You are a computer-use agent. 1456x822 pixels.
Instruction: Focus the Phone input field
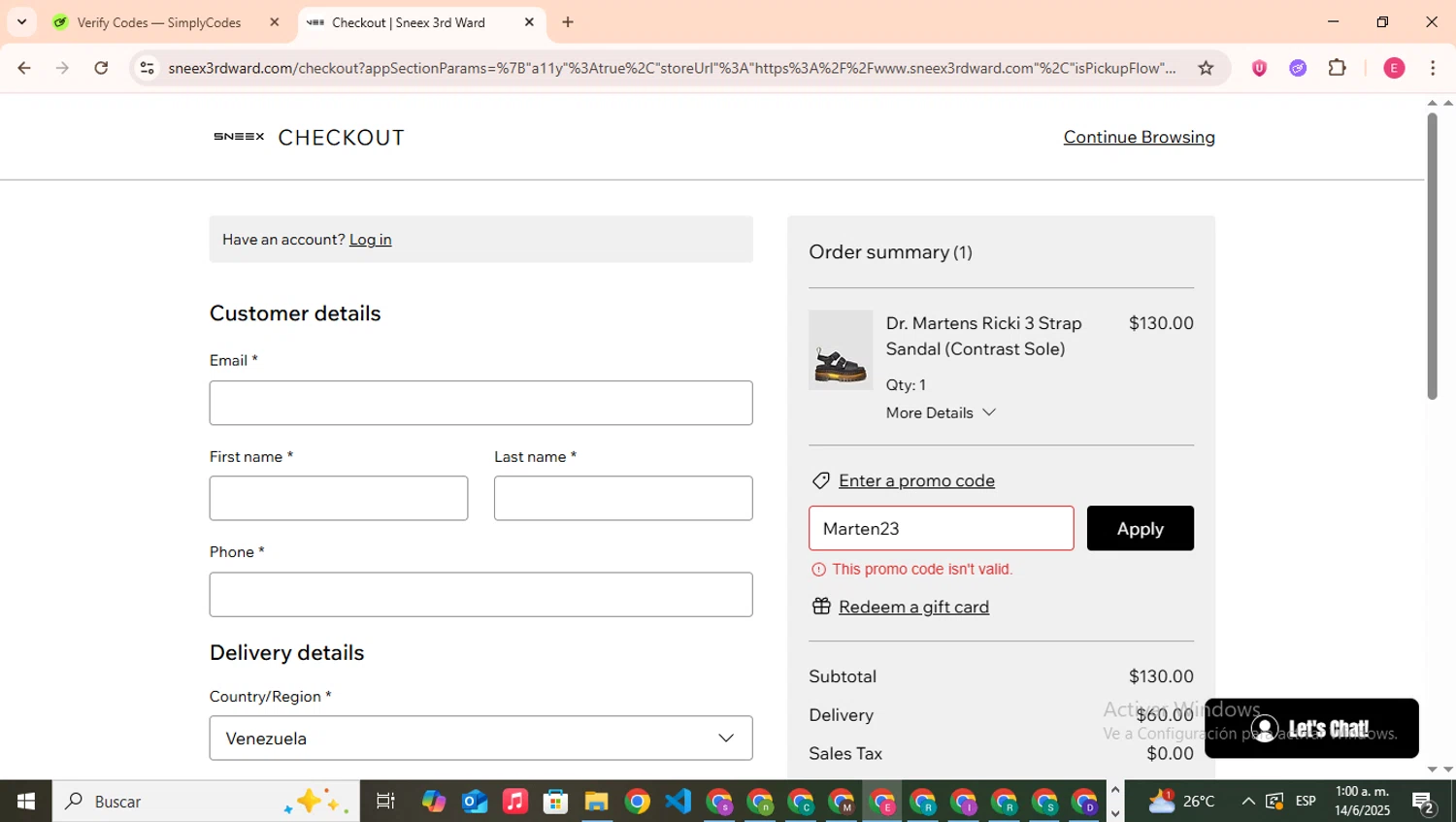point(480,594)
